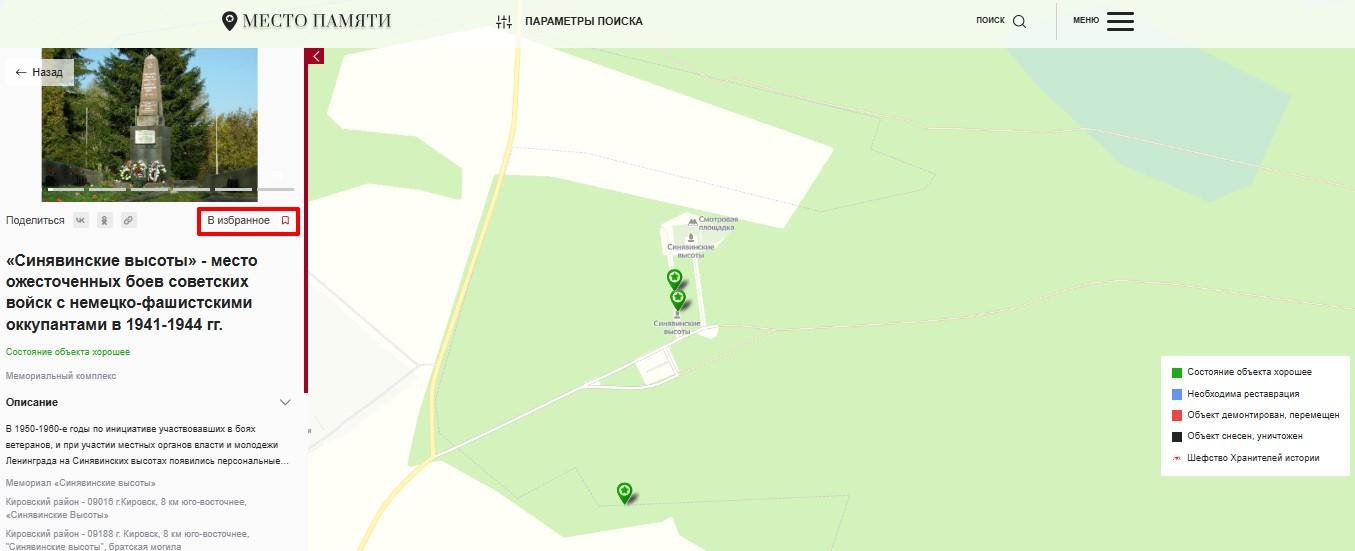1355x551 pixels.
Task: Share via the Odnoklassniki icon
Action: [x=104, y=220]
